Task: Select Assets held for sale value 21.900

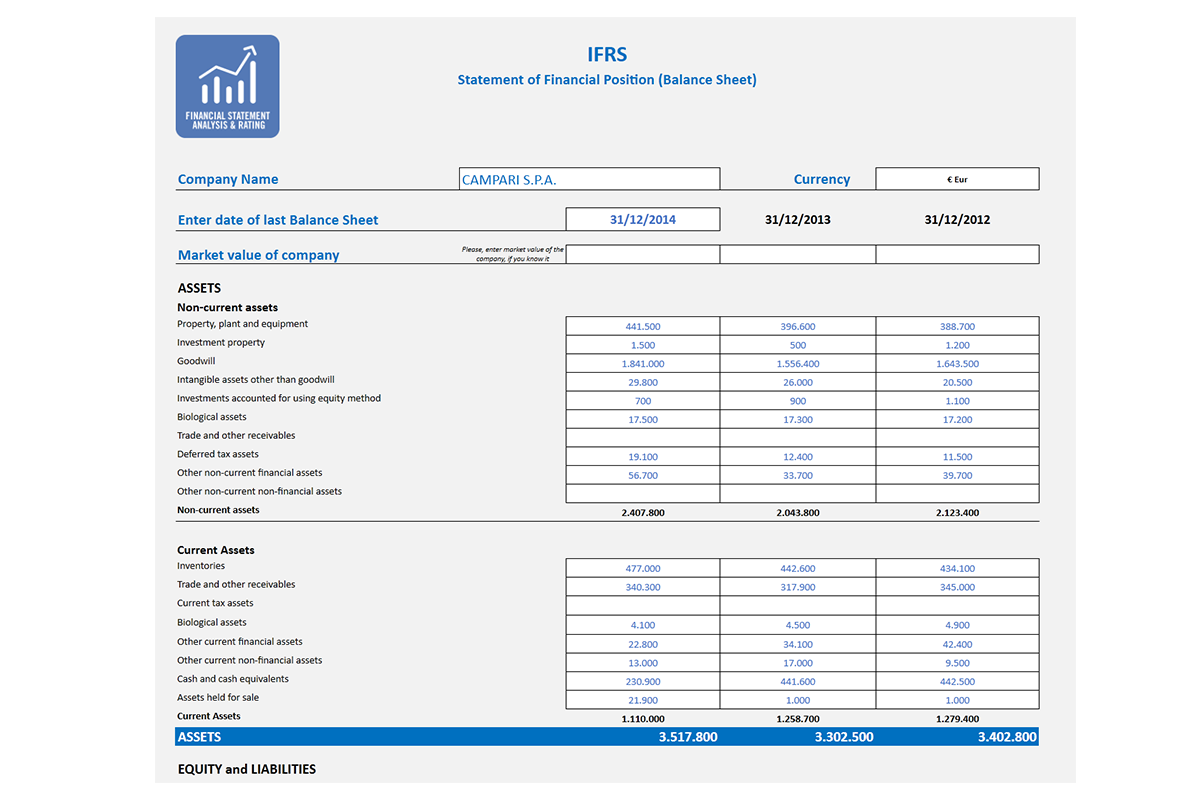Action: (643, 700)
